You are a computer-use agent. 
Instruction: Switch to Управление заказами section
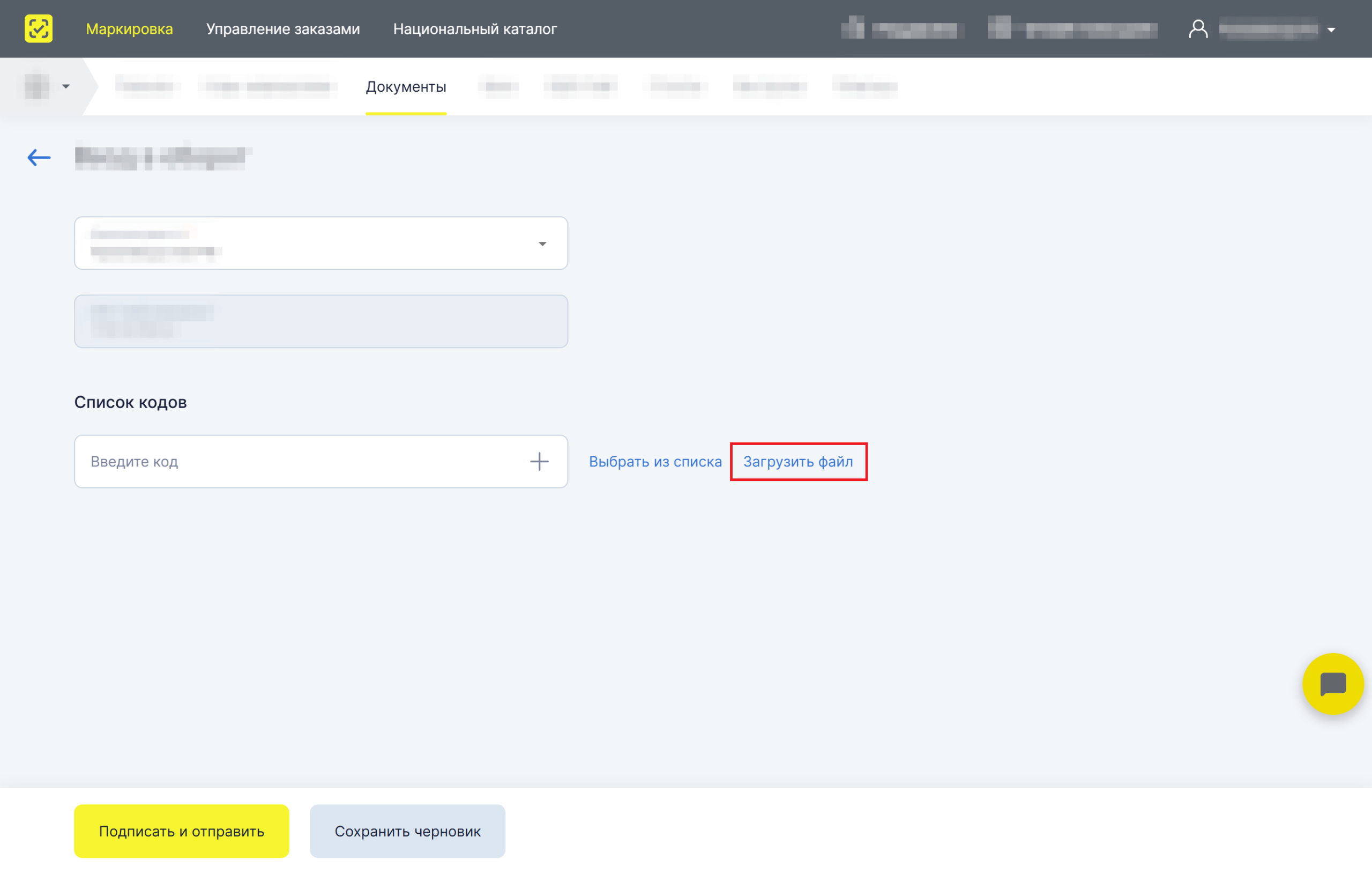283,28
